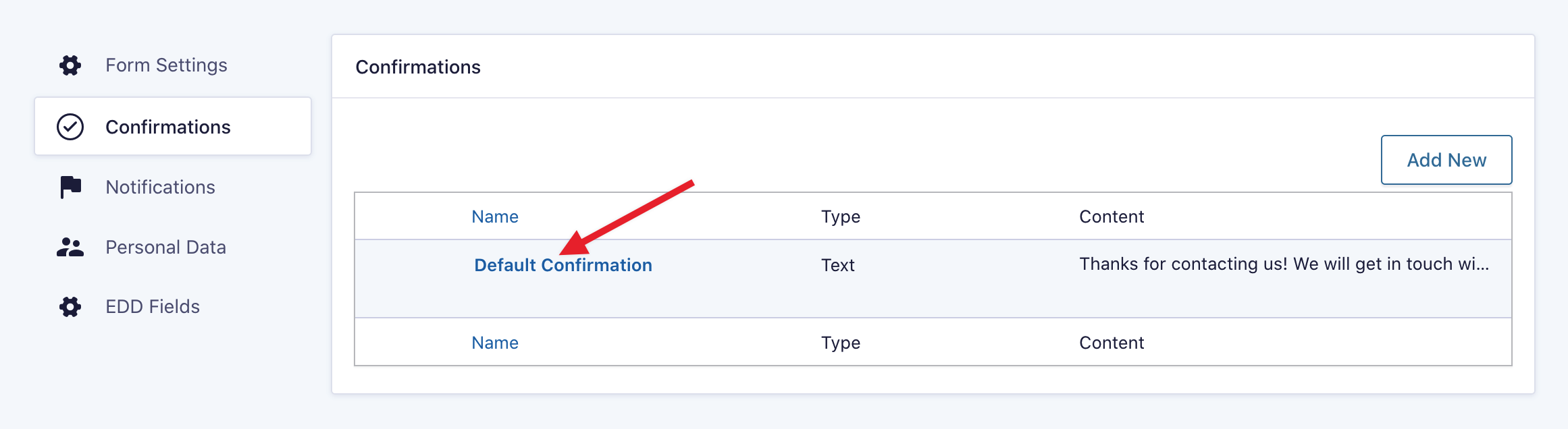Screen dimensions: 1568x429
Task: Click the "Thanks for contacting us" content text
Action: pyautogui.click(x=1284, y=264)
